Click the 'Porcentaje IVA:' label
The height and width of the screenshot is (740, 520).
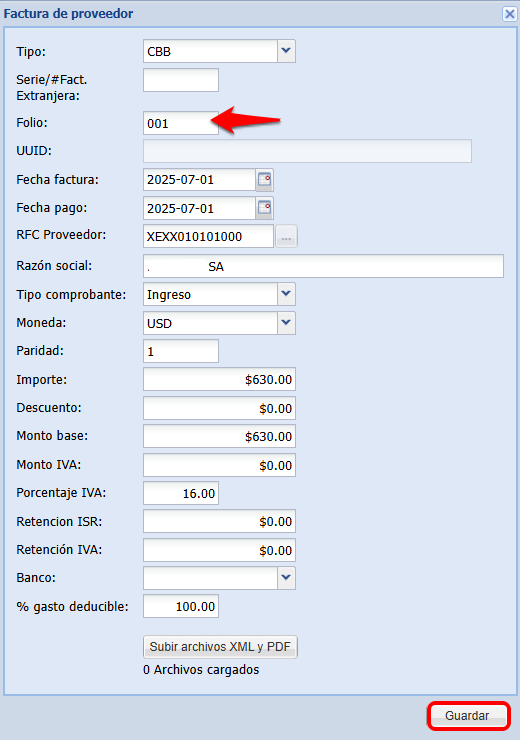pos(61,493)
